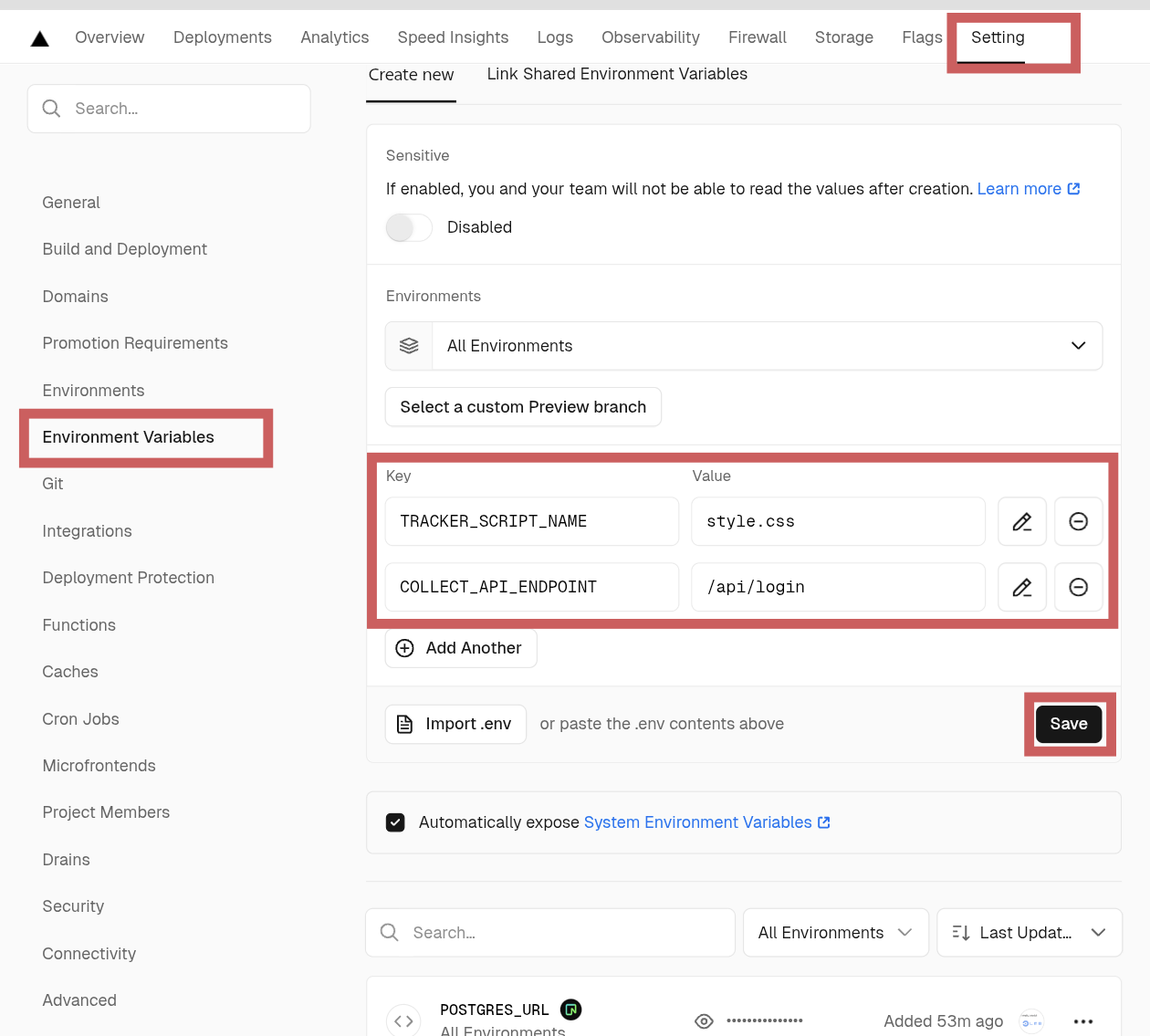
Task: Expand the All Environments selector in form
Action: pos(743,346)
